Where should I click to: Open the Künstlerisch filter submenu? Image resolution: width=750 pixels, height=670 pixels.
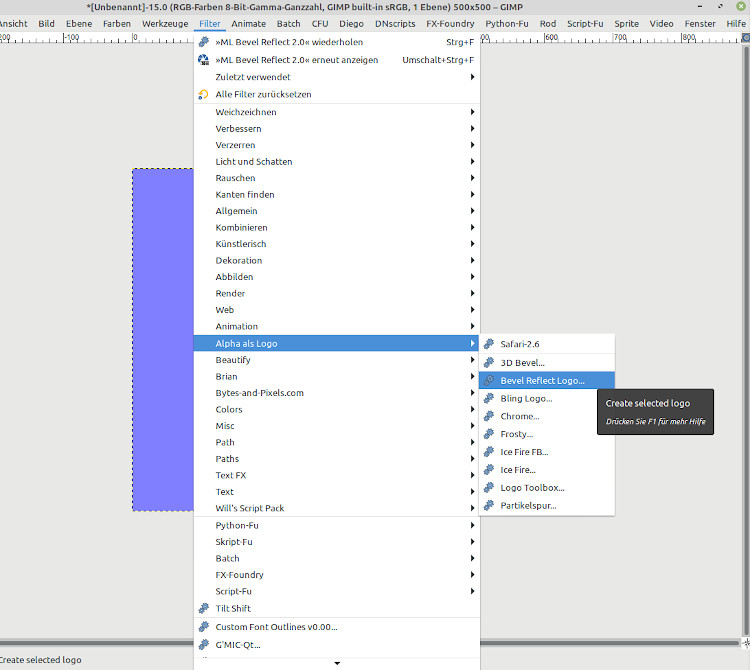pyautogui.click(x=472, y=244)
